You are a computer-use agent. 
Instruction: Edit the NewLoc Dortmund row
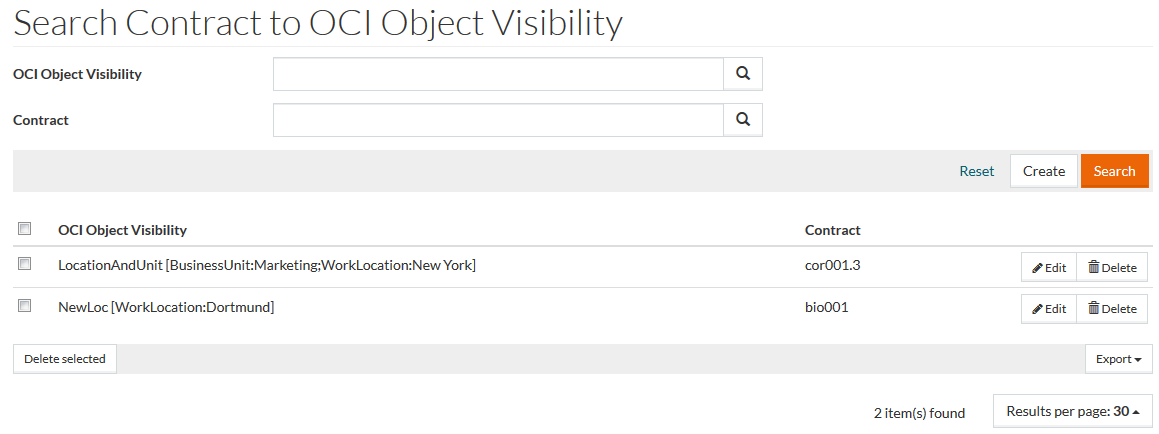(x=1049, y=309)
